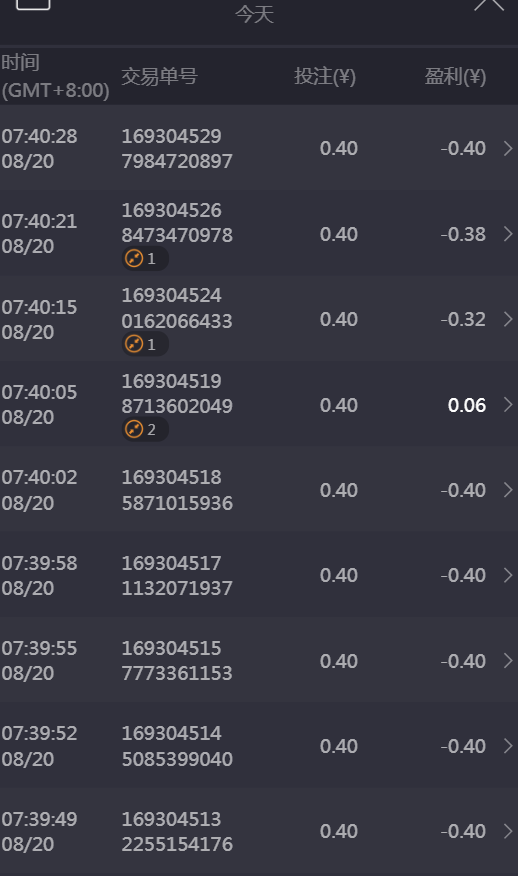Click the orange badge on the 07:40:21 transaction
This screenshot has width=518, height=876.
coord(145,259)
